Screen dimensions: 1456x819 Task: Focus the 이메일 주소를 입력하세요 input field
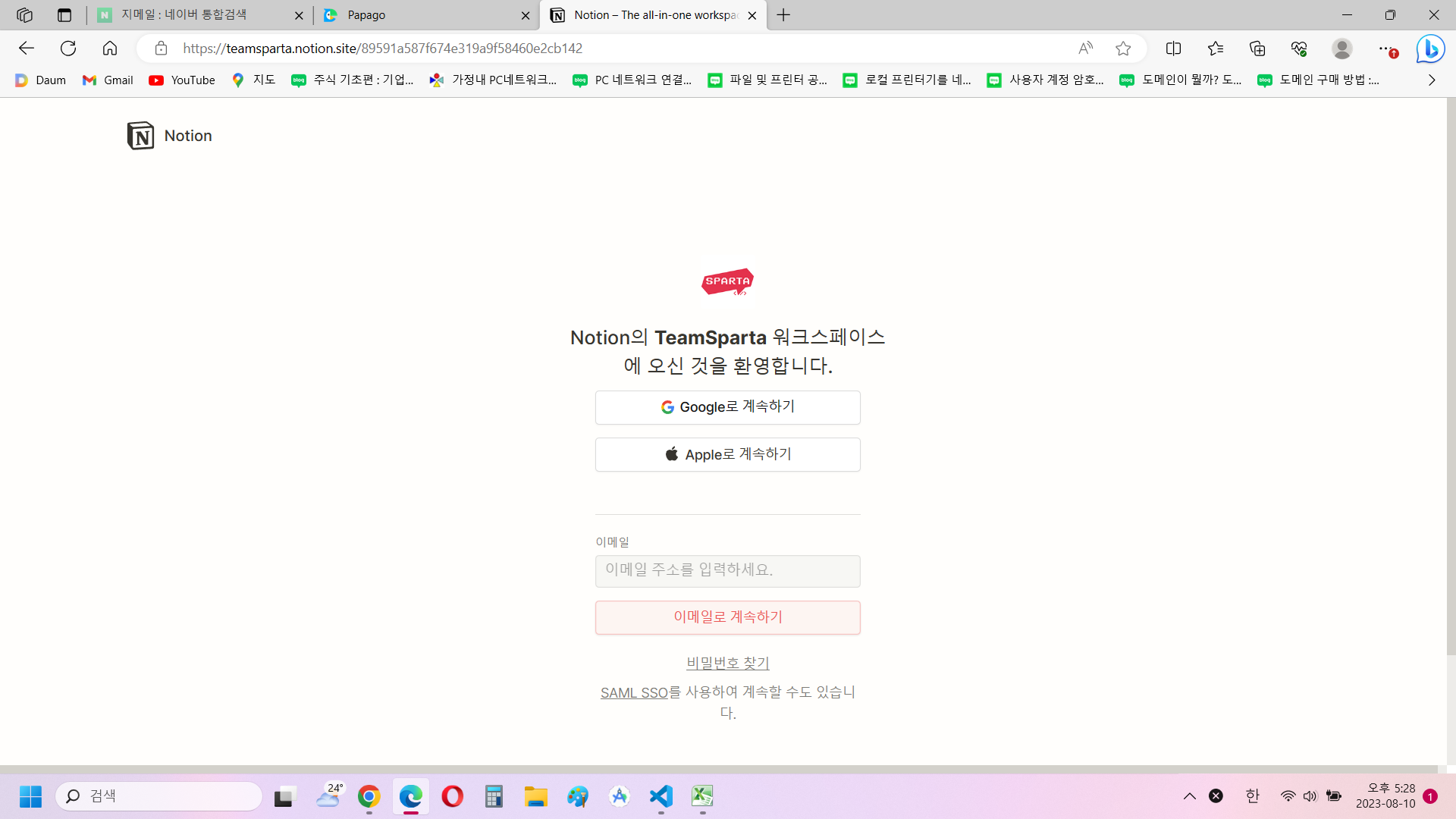(727, 571)
